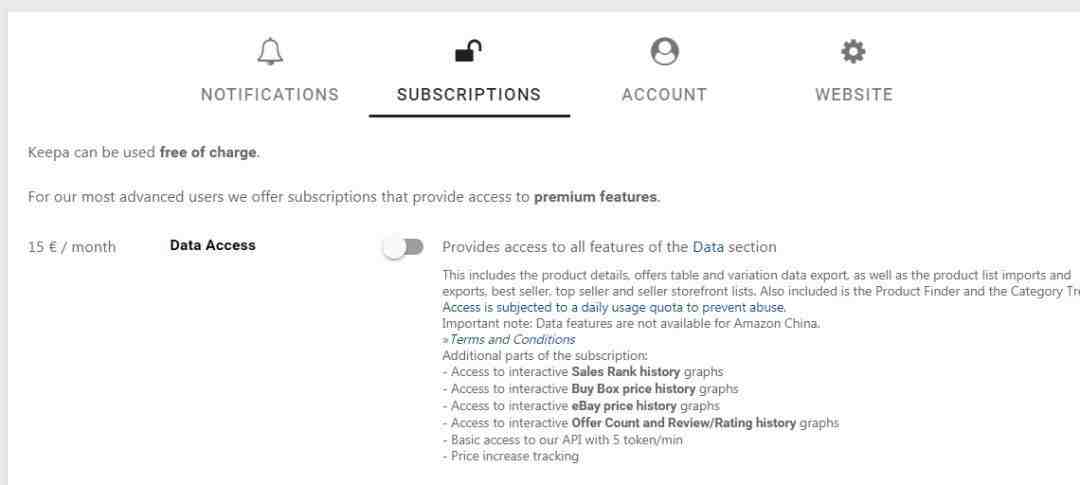Enable the Data Access subscription toggle
This screenshot has height=485, width=1080.
point(404,247)
